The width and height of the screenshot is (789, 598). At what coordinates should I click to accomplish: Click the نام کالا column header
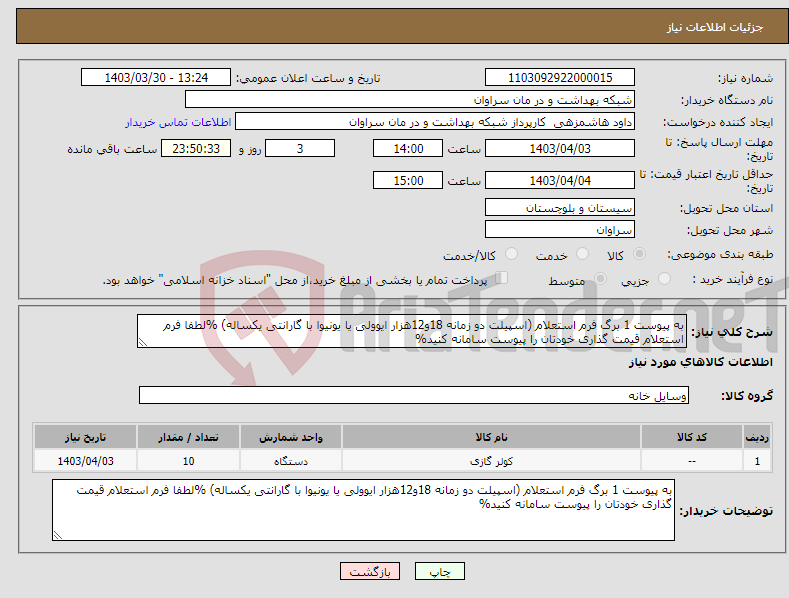491,437
